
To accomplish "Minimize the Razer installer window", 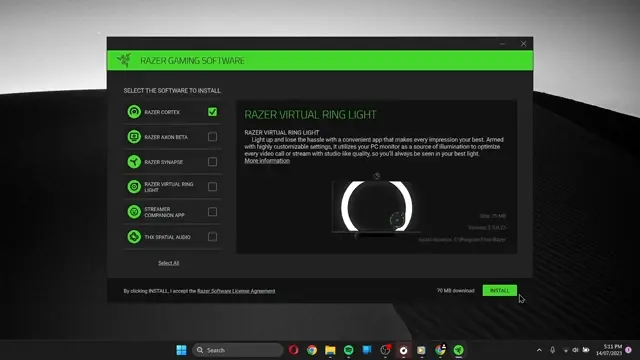I will pos(502,44).
